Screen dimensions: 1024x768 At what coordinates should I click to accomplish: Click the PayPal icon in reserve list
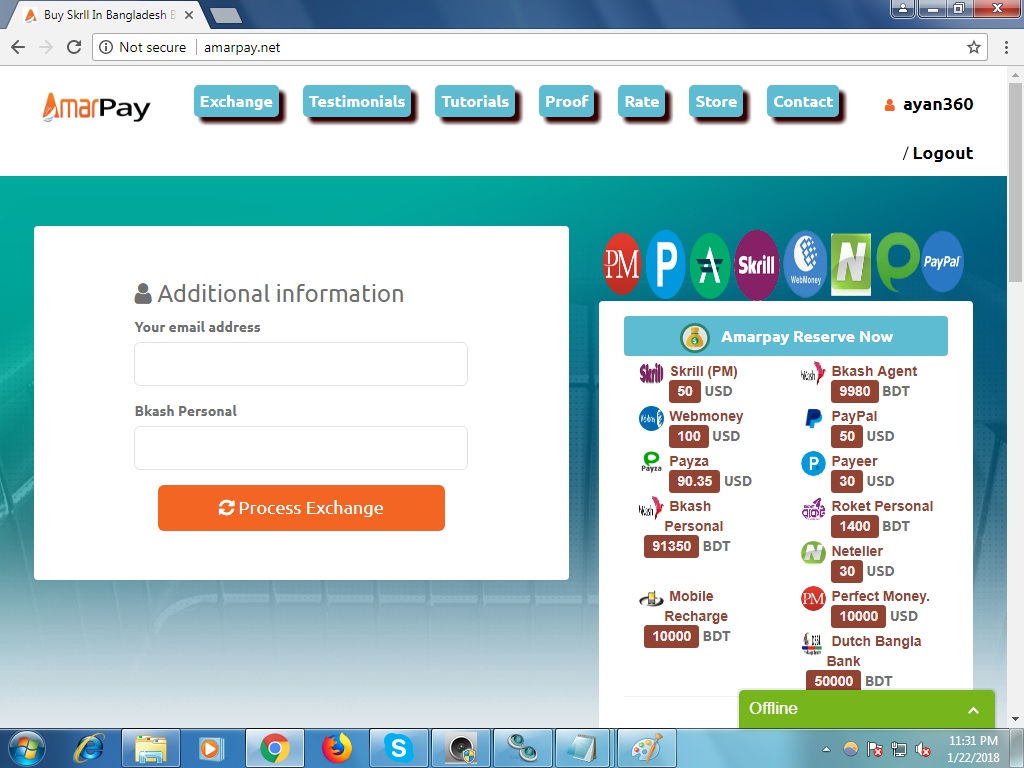pos(813,418)
